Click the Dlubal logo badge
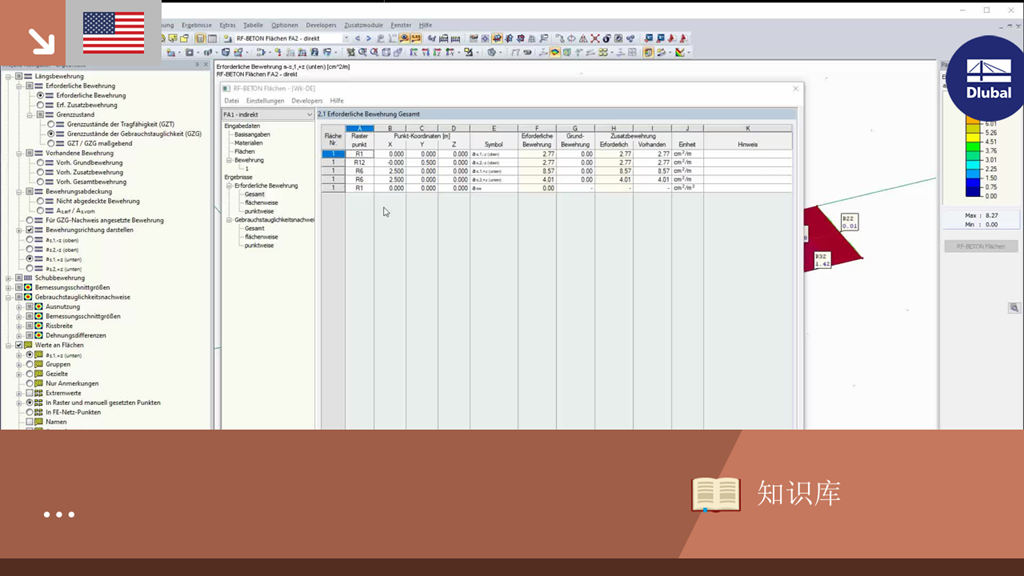1024x576 pixels. point(987,78)
